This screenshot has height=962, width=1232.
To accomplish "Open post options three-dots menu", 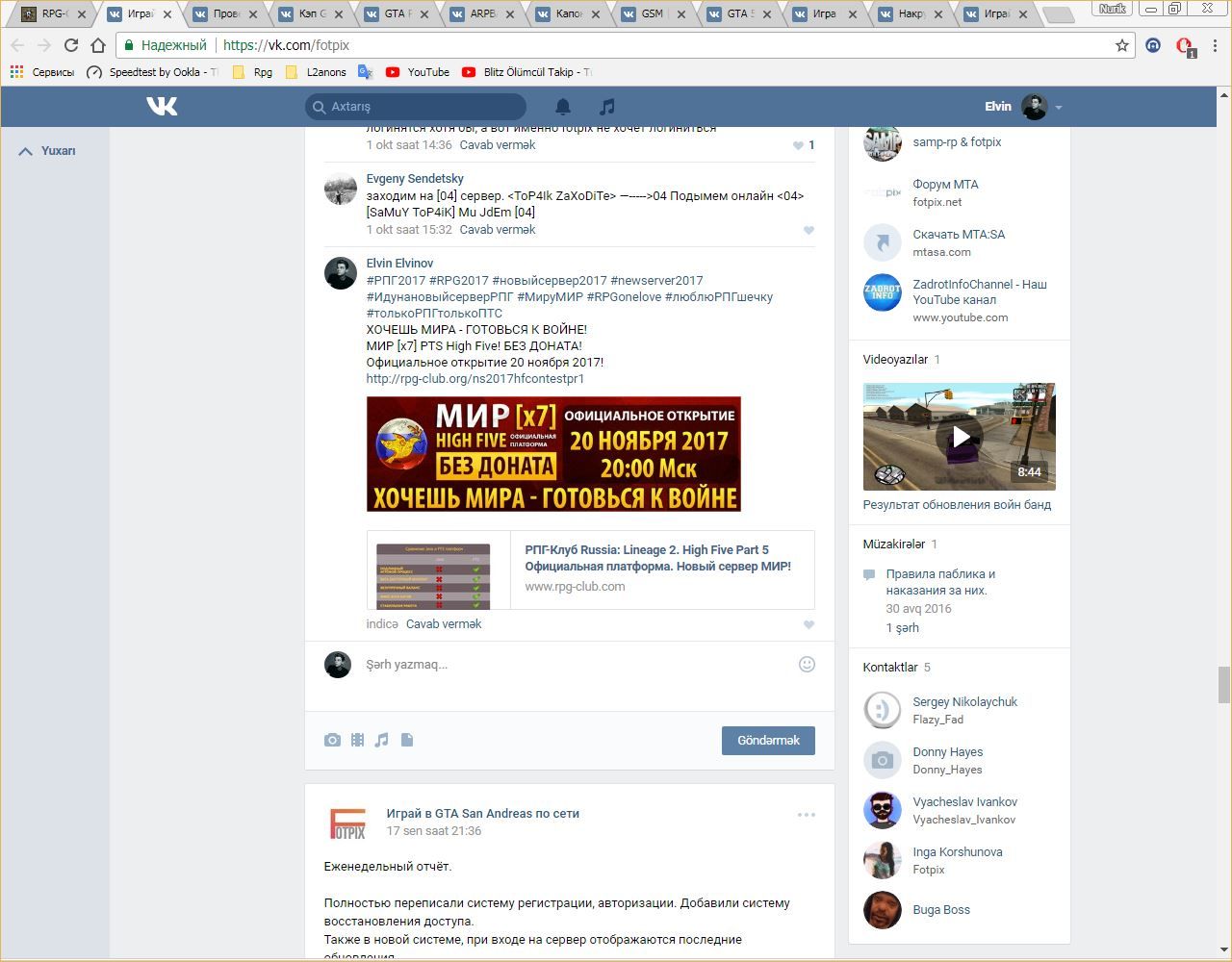I will (807, 815).
